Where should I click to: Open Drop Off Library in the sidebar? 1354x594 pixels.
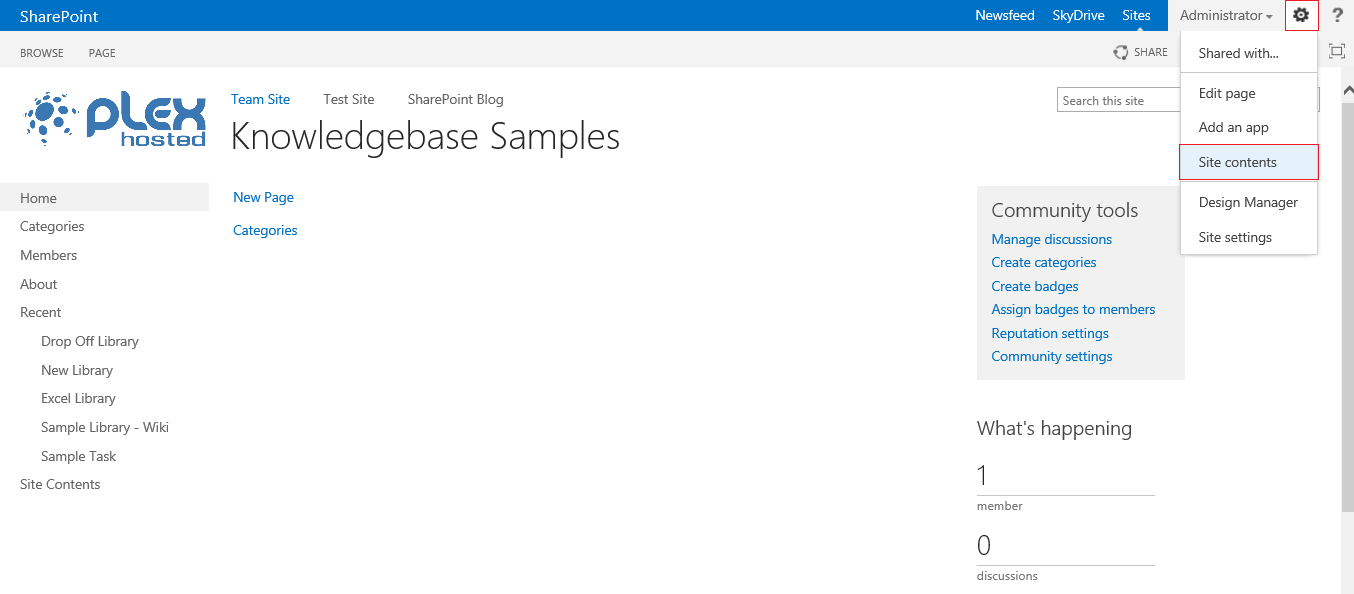coord(89,341)
